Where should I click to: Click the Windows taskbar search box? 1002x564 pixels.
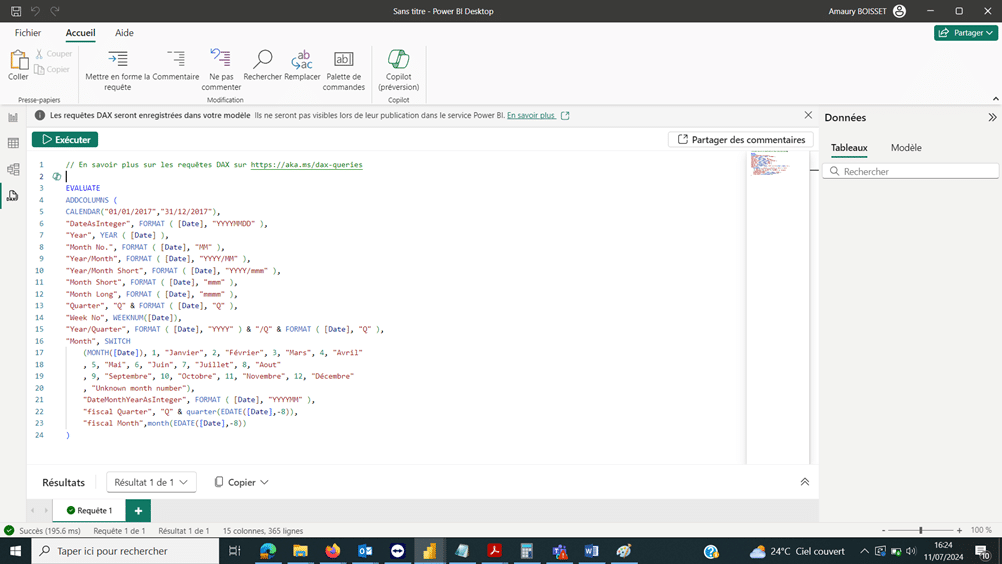(125, 551)
